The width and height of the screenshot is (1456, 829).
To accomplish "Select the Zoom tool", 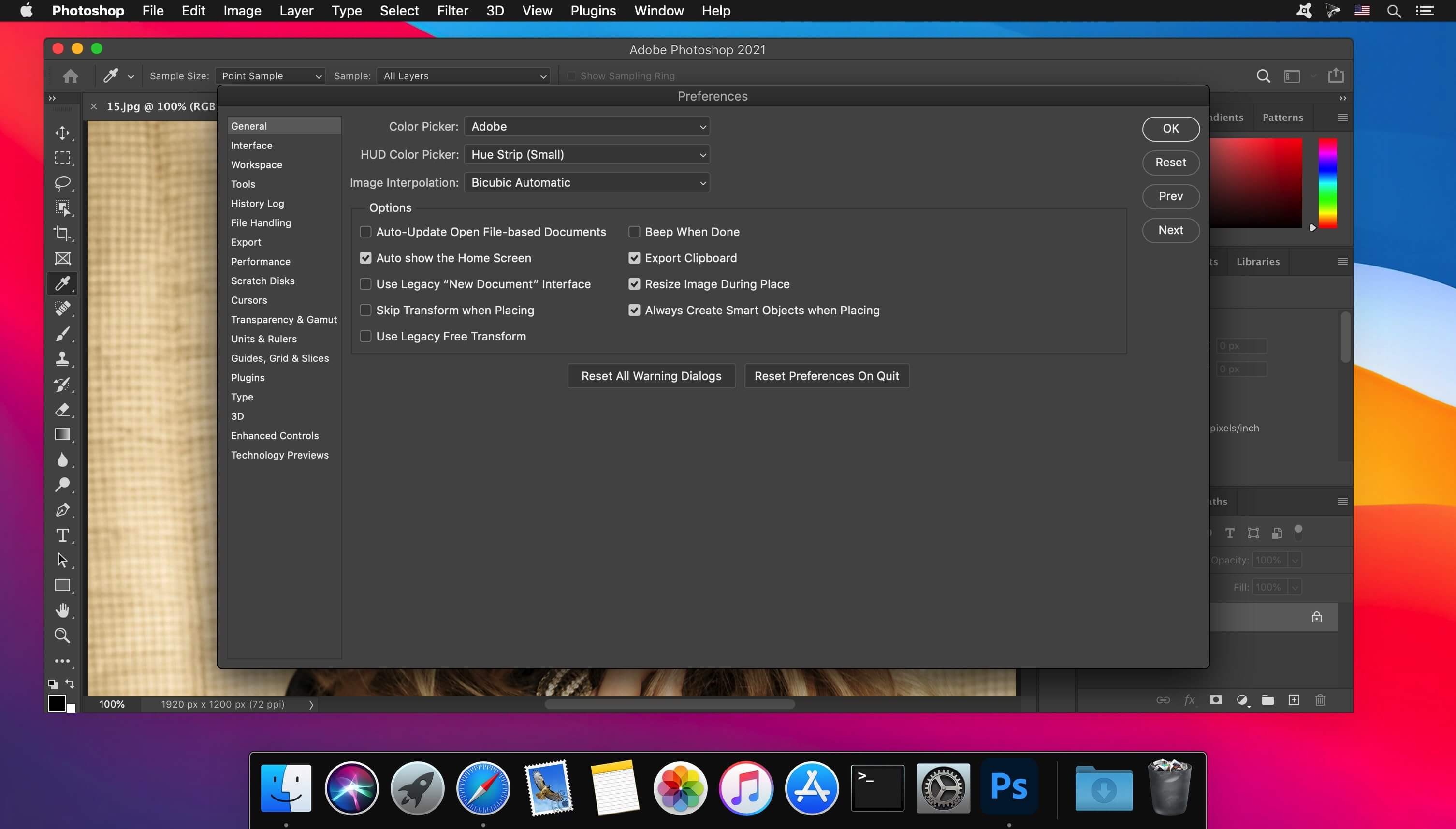I will click(x=62, y=635).
